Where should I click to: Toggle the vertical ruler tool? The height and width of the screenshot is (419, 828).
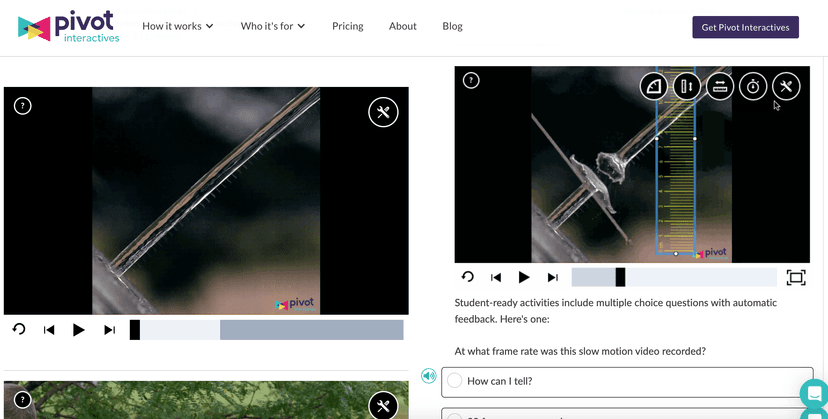point(687,87)
